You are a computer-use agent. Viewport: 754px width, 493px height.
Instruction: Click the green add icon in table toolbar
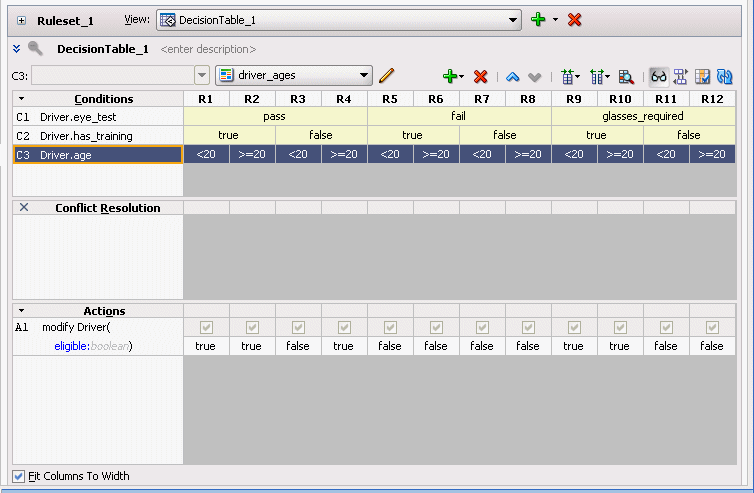pos(450,76)
